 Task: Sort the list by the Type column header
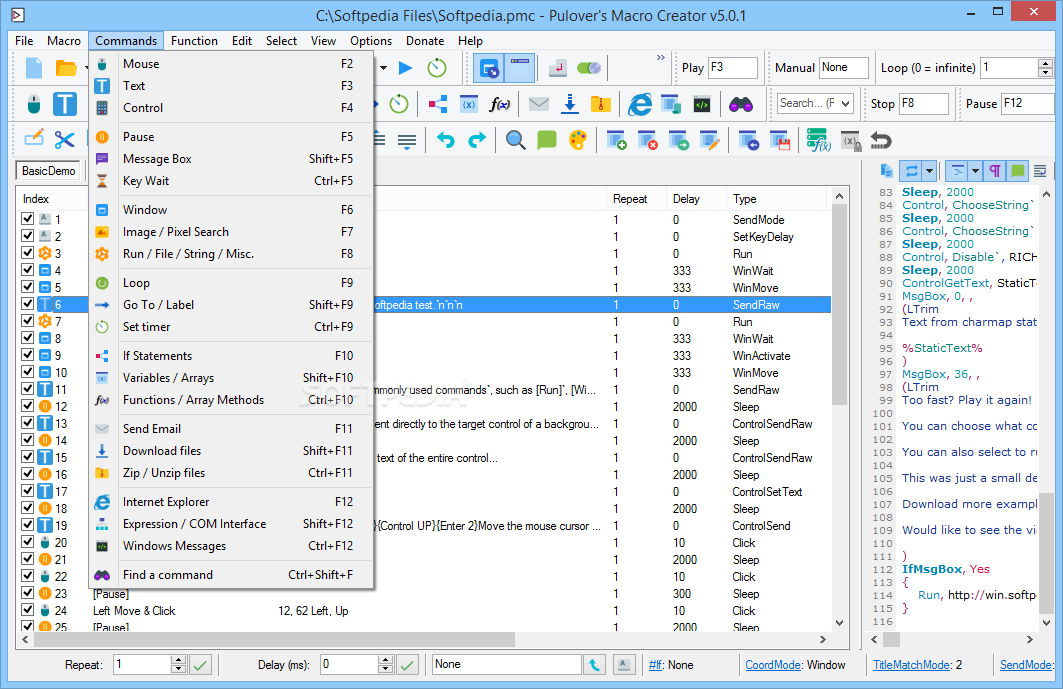tap(778, 199)
